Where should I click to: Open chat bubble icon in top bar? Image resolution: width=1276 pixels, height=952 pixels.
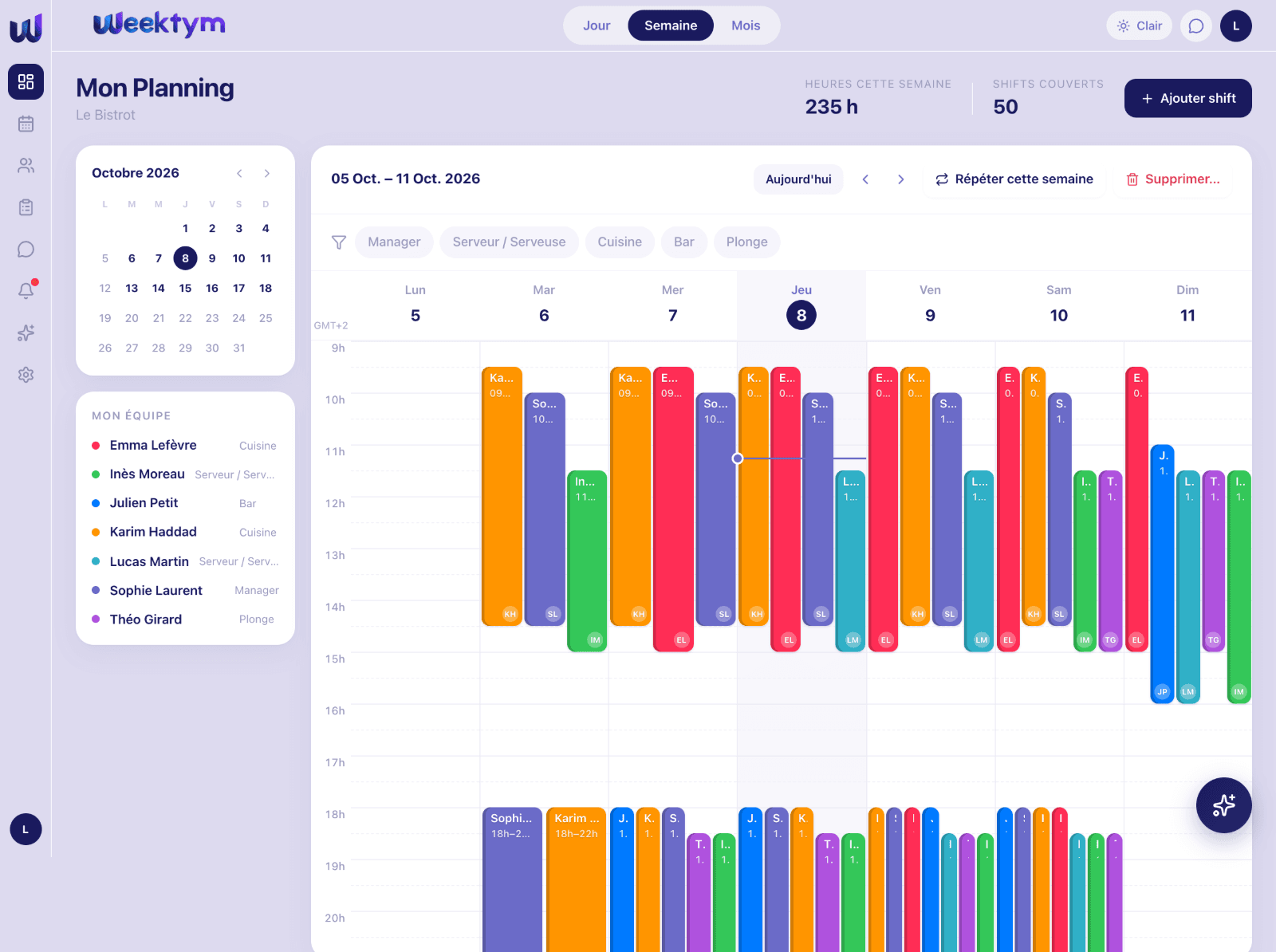pyautogui.click(x=1195, y=26)
